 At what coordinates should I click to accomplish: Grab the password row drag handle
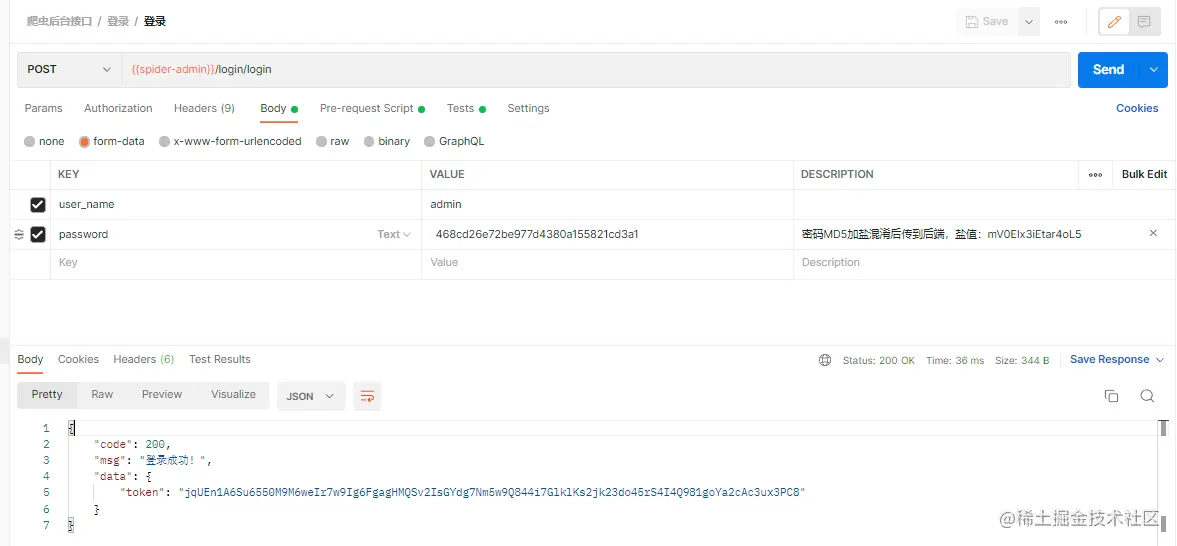(19, 234)
